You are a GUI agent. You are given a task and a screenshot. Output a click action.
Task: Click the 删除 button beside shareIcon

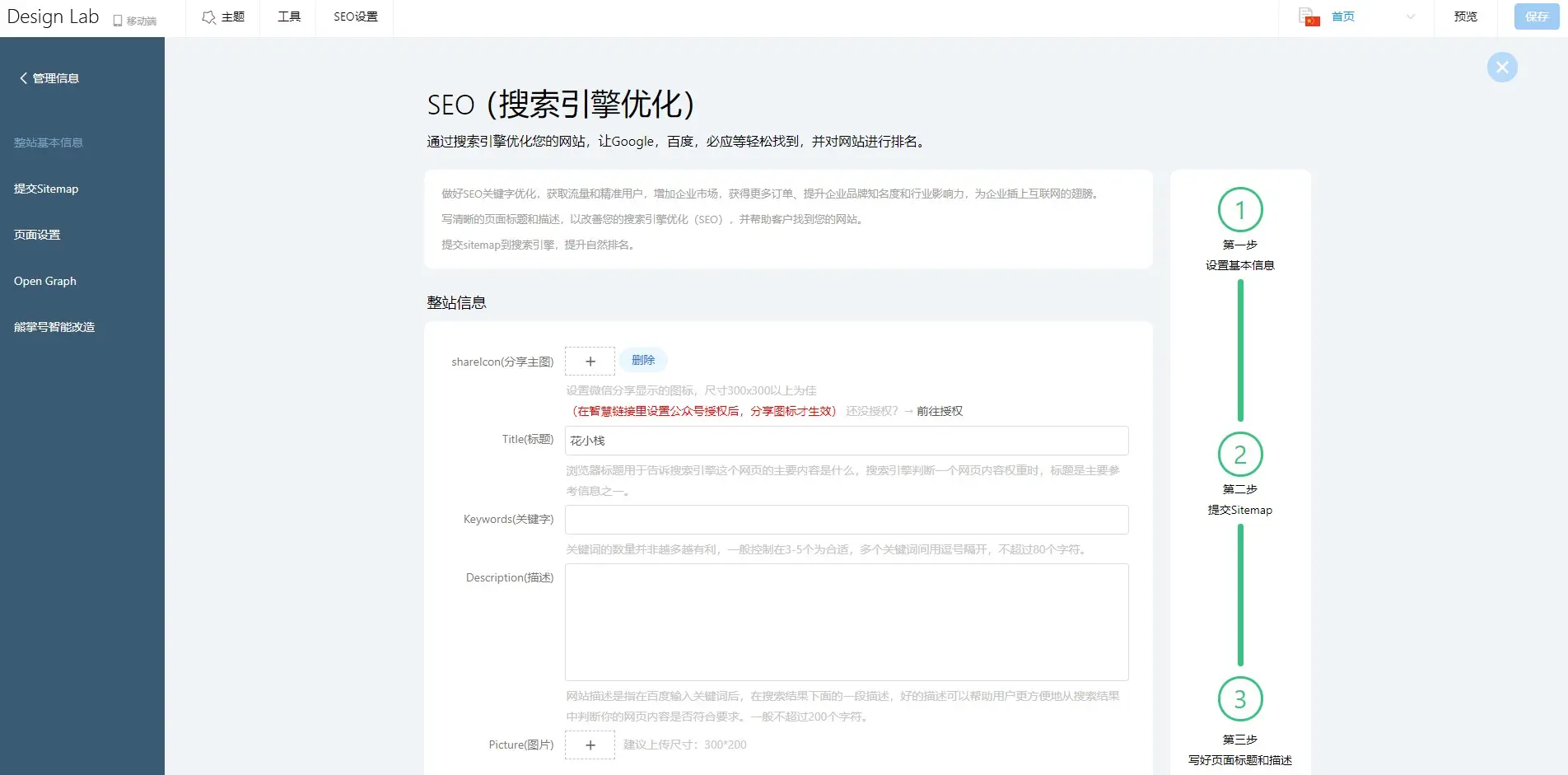pos(643,361)
